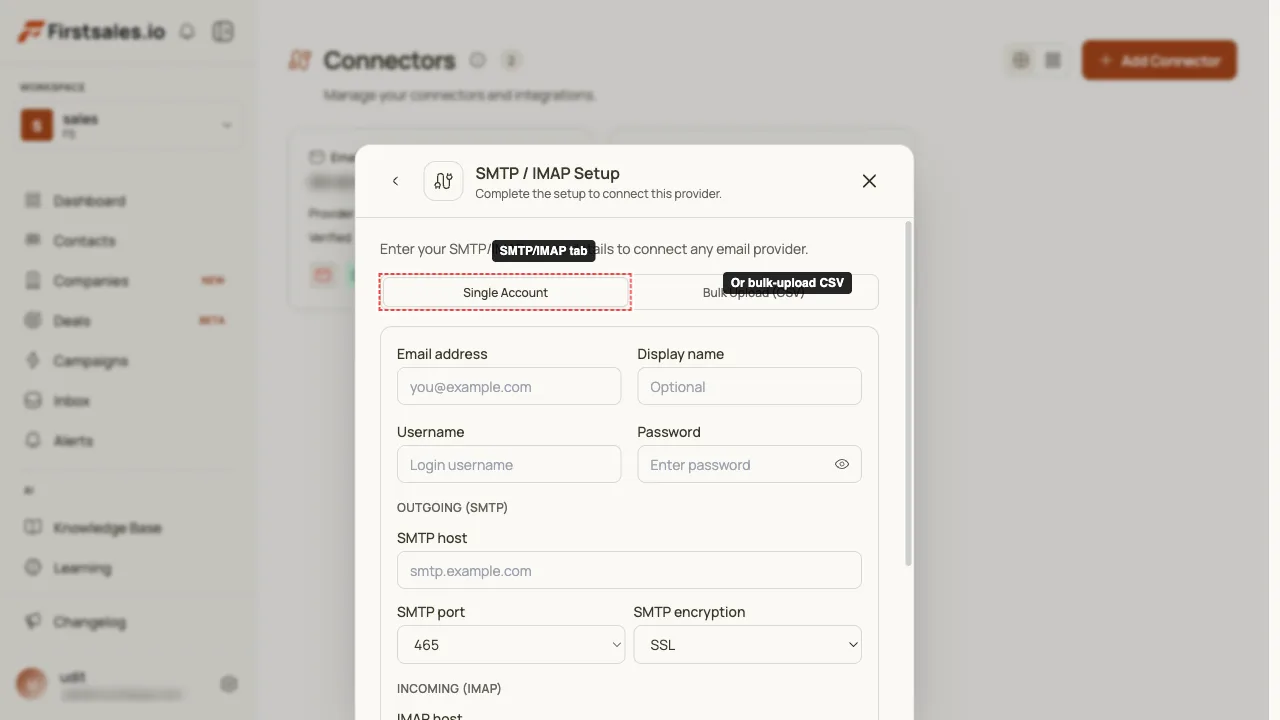Toggle password visibility eye icon
Image resolution: width=1280 pixels, height=720 pixels.
[x=841, y=464]
